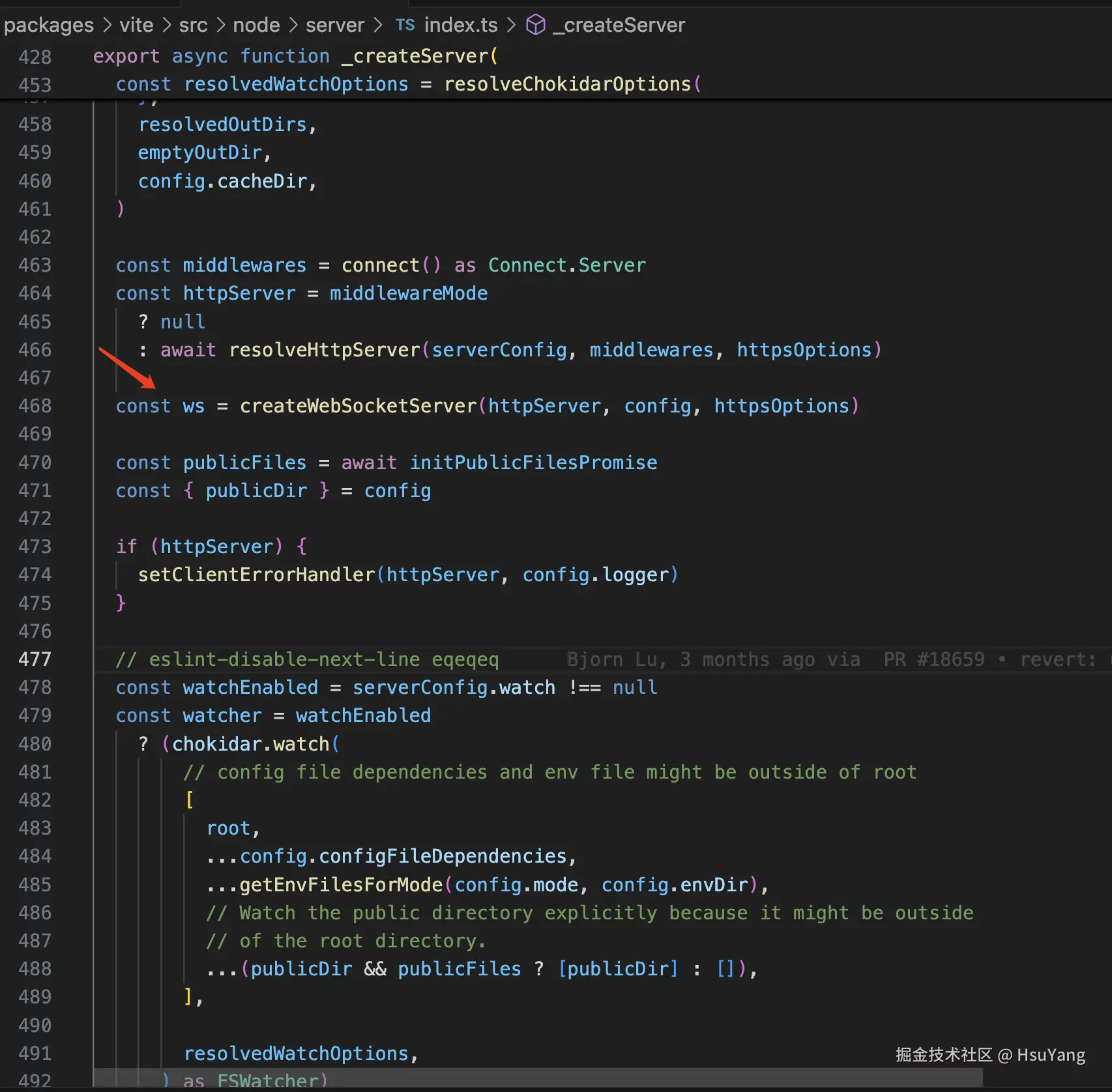The width and height of the screenshot is (1112, 1092).
Task: Click "PR #18659" in the blame annotation
Action: tap(934, 659)
